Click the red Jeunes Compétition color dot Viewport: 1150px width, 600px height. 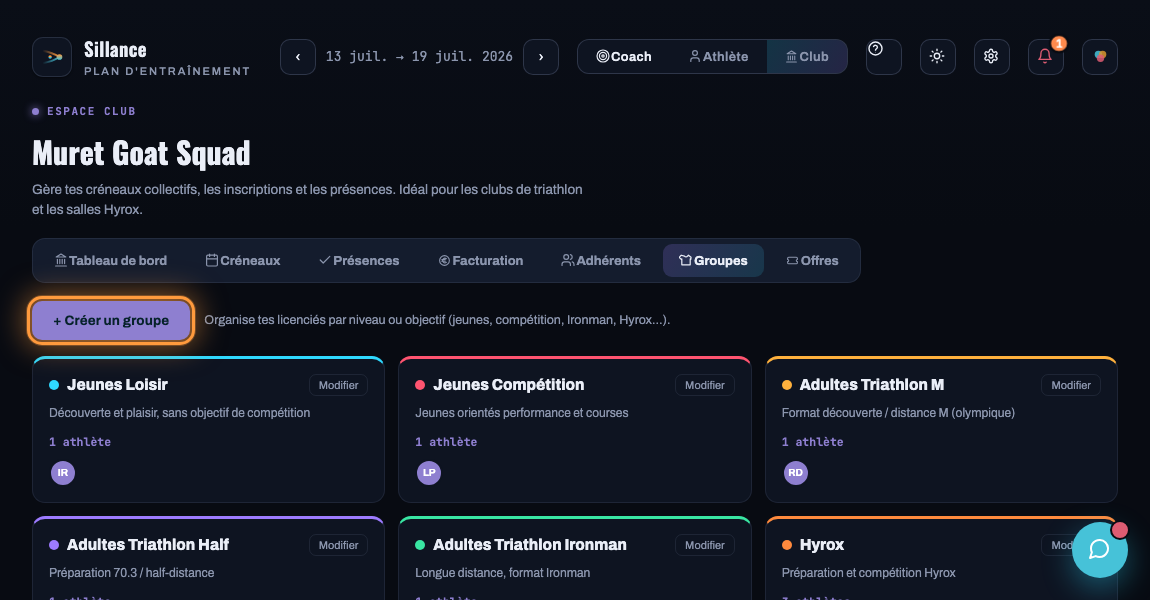(x=420, y=385)
